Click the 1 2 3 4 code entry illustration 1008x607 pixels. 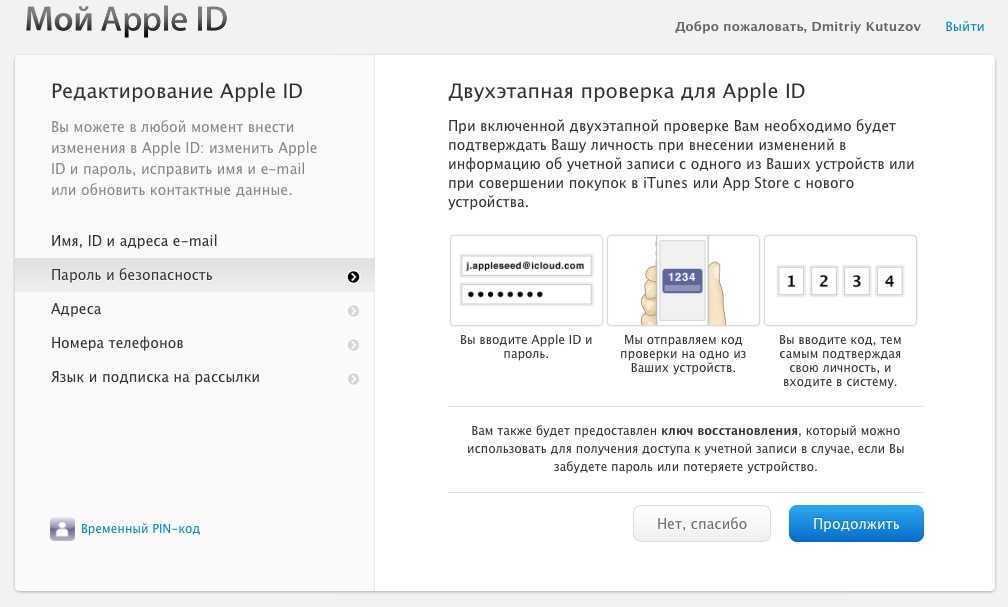[840, 280]
